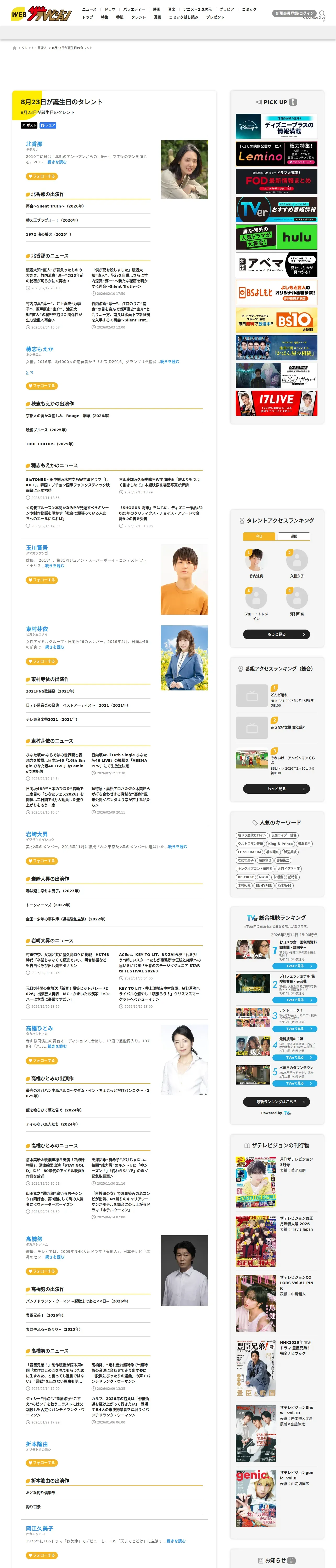Open FOD 最新情報まとめ banner
336x1568 pixels.
(x=276, y=182)
